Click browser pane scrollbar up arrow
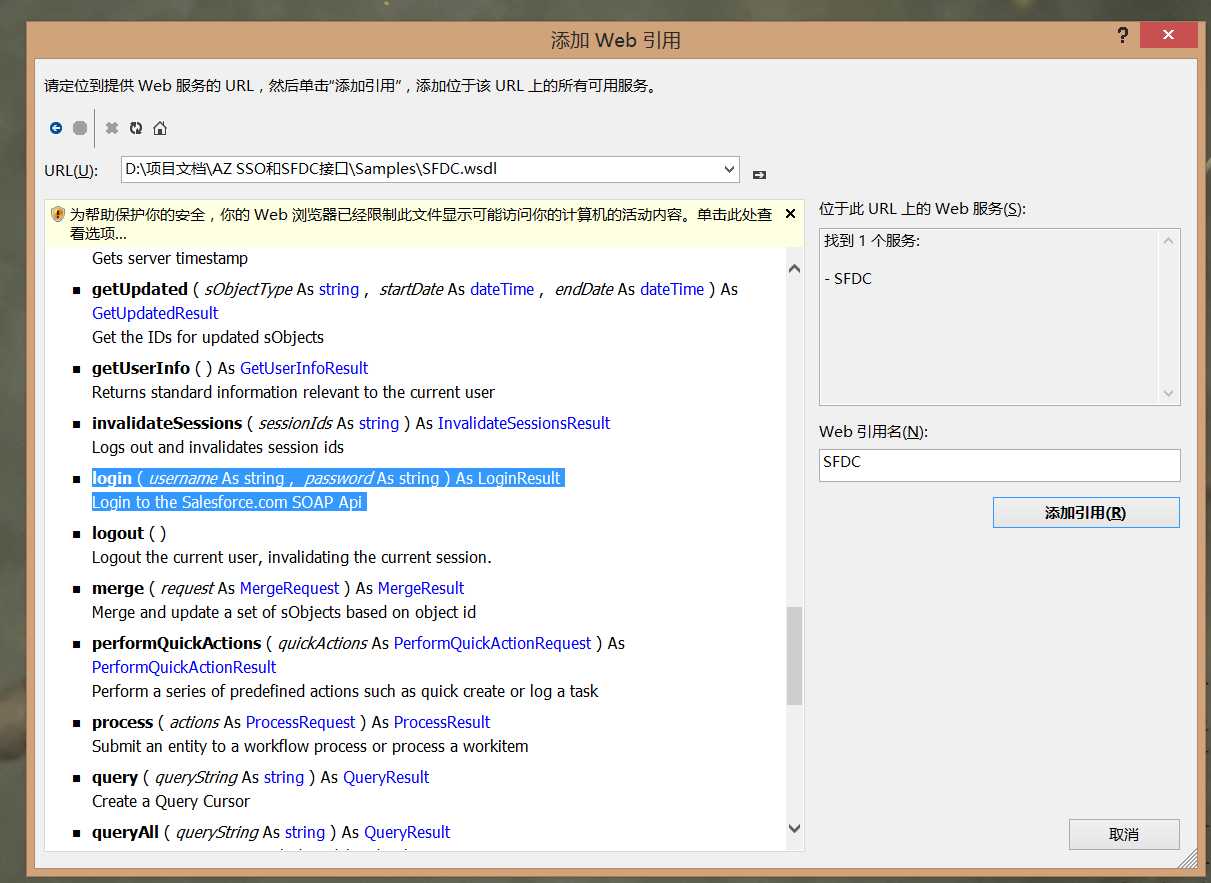This screenshot has height=883, width=1211. 795,269
